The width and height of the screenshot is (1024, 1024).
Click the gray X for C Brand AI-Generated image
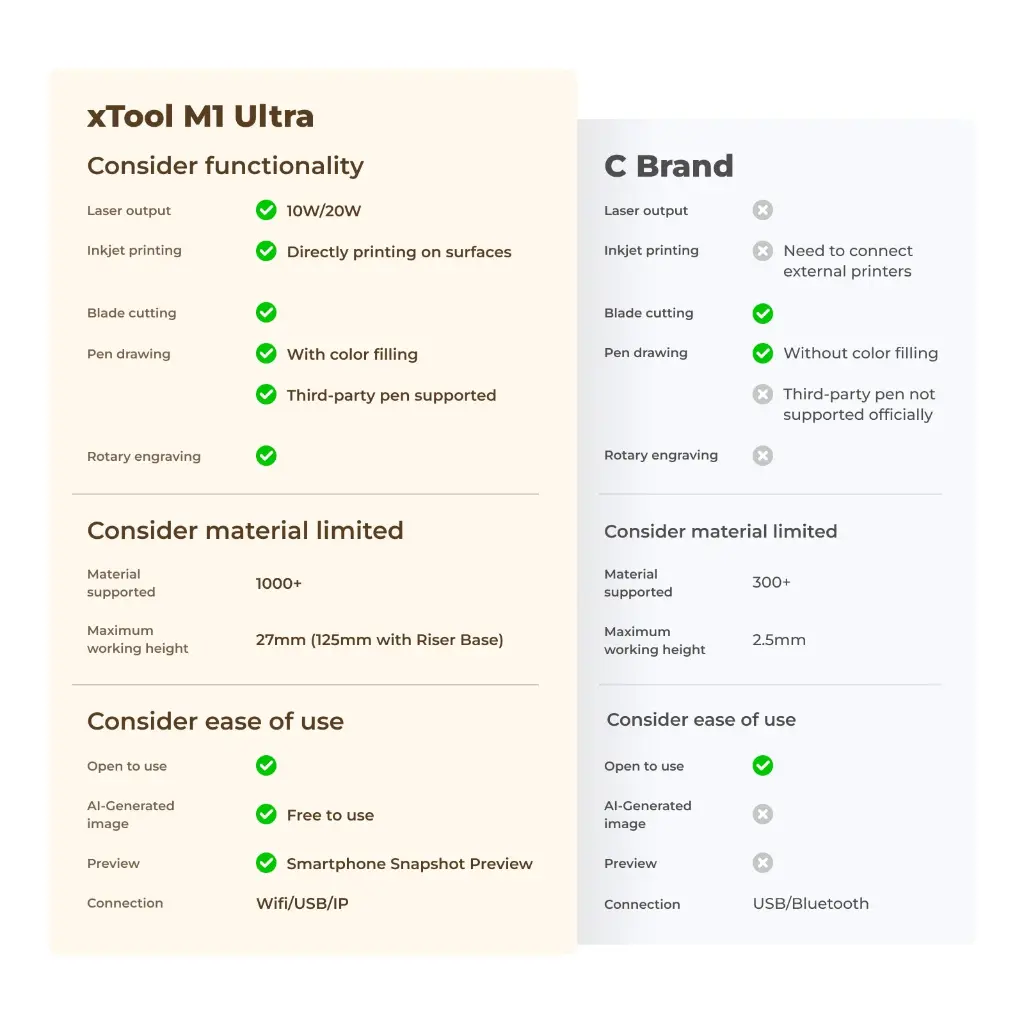coord(763,814)
